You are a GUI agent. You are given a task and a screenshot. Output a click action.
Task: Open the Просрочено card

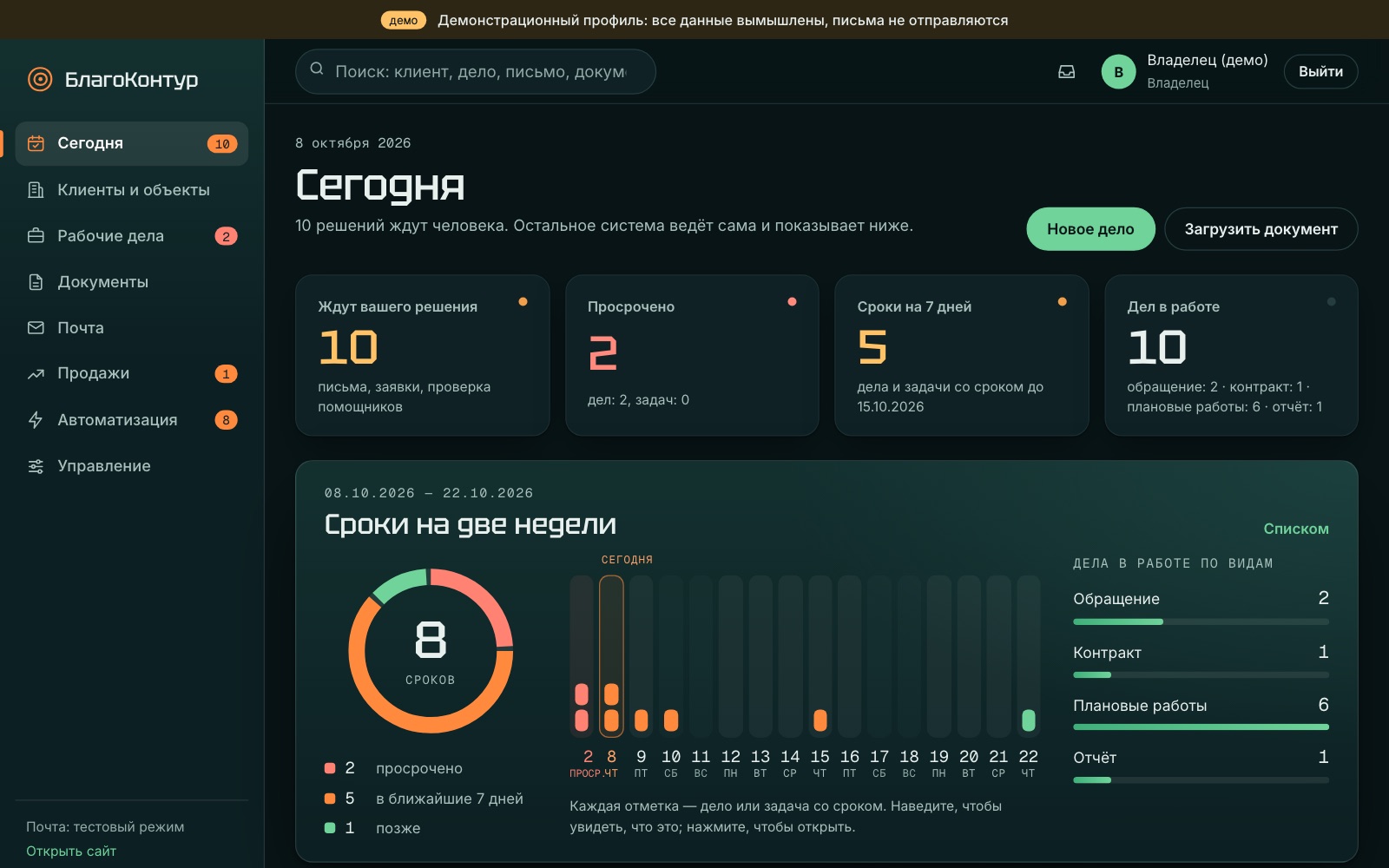[692, 355]
